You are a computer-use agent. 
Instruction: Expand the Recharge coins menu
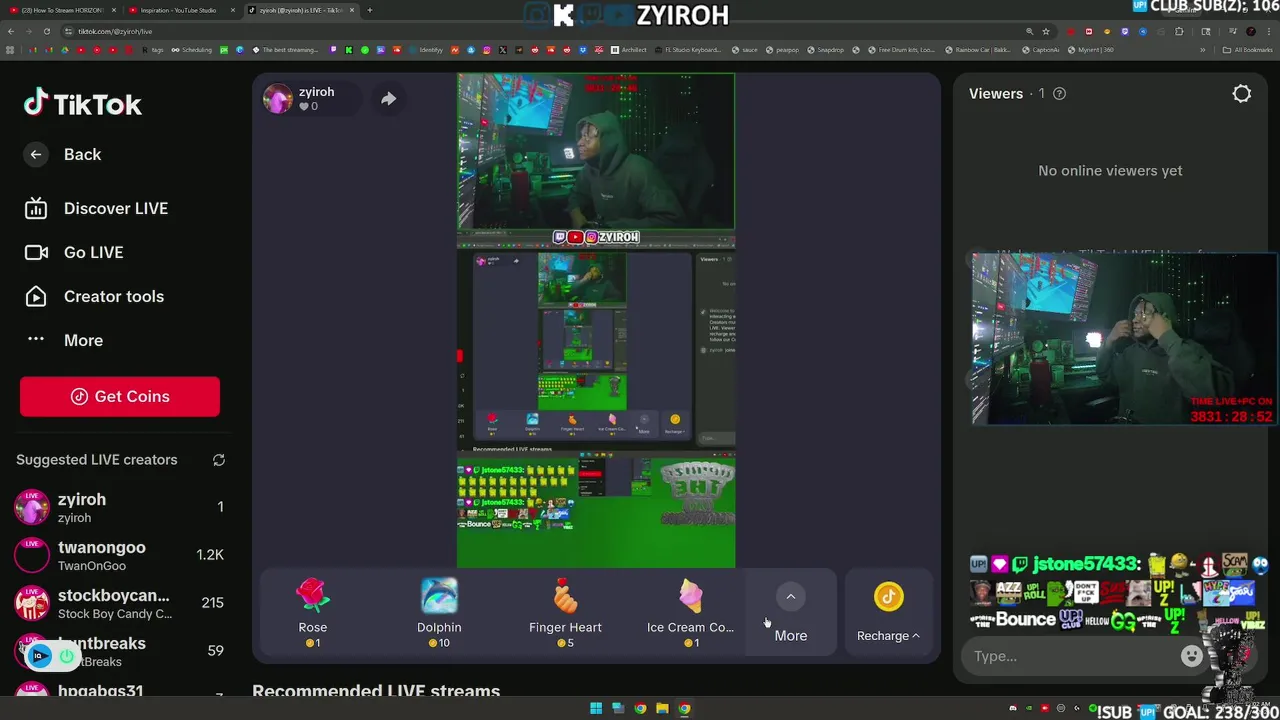[888, 613]
